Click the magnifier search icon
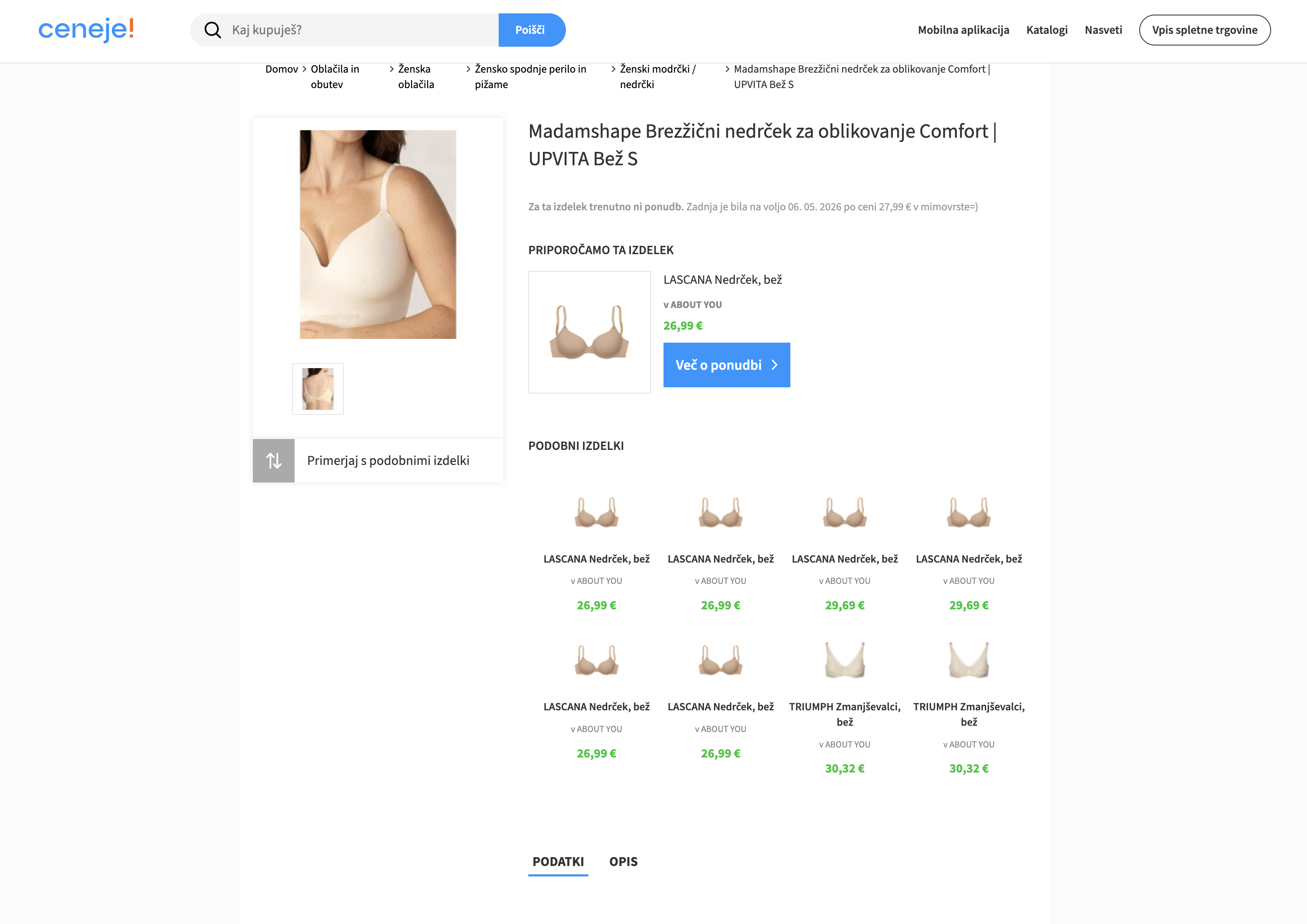 click(x=212, y=30)
